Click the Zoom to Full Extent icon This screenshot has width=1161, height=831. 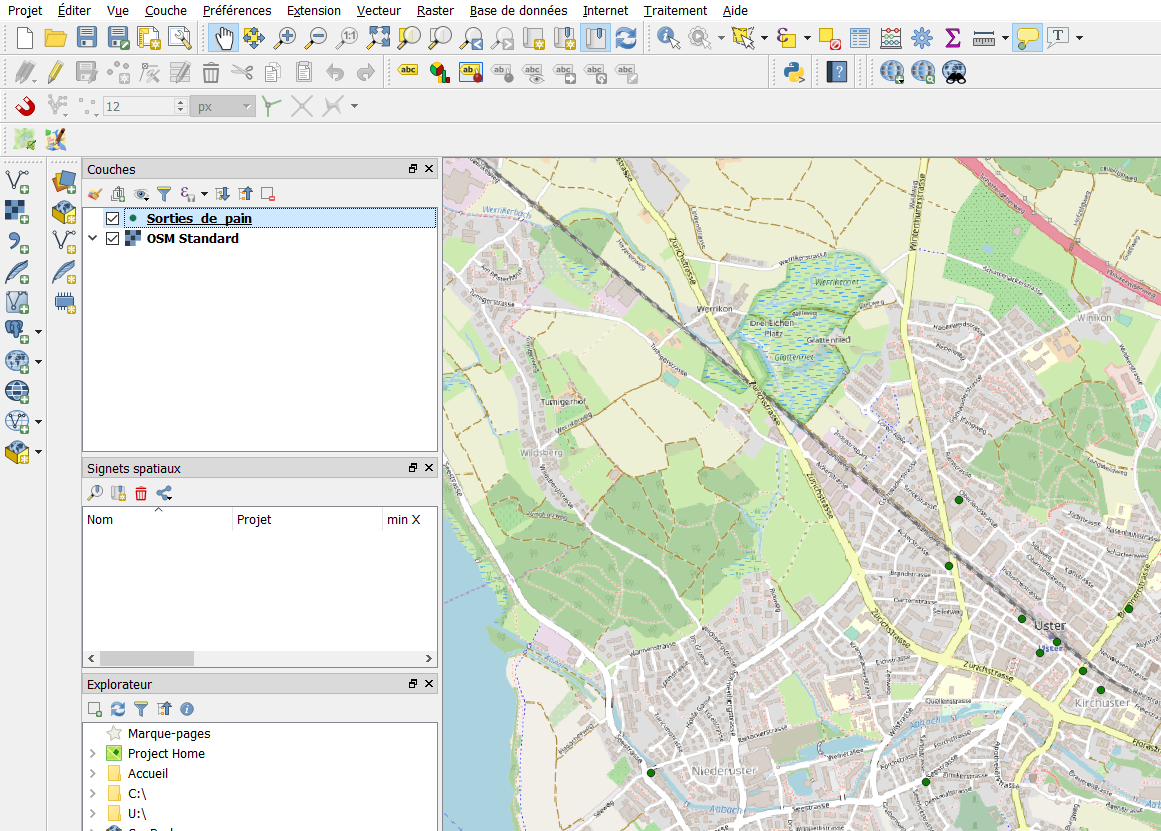click(x=378, y=39)
